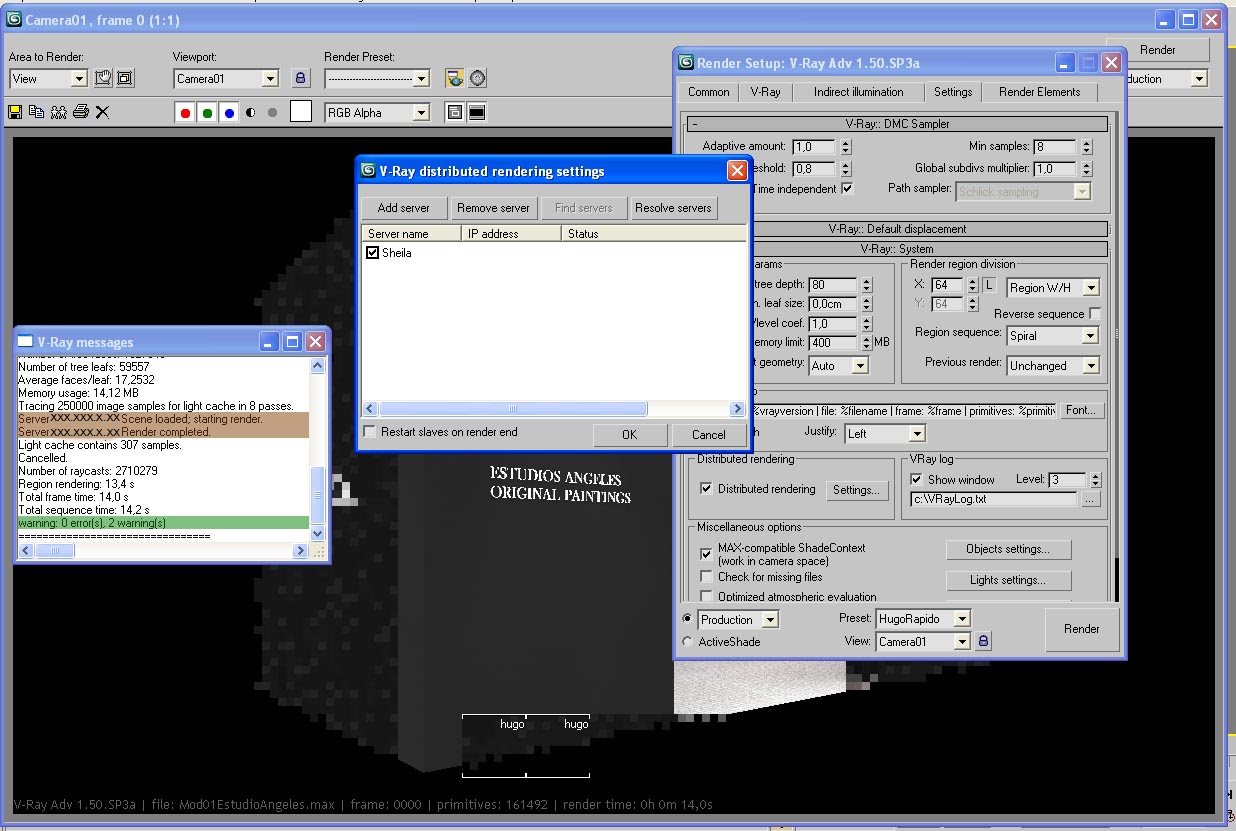Toggle the Distributed rendering checkbox
This screenshot has width=1236, height=831.
coord(707,489)
